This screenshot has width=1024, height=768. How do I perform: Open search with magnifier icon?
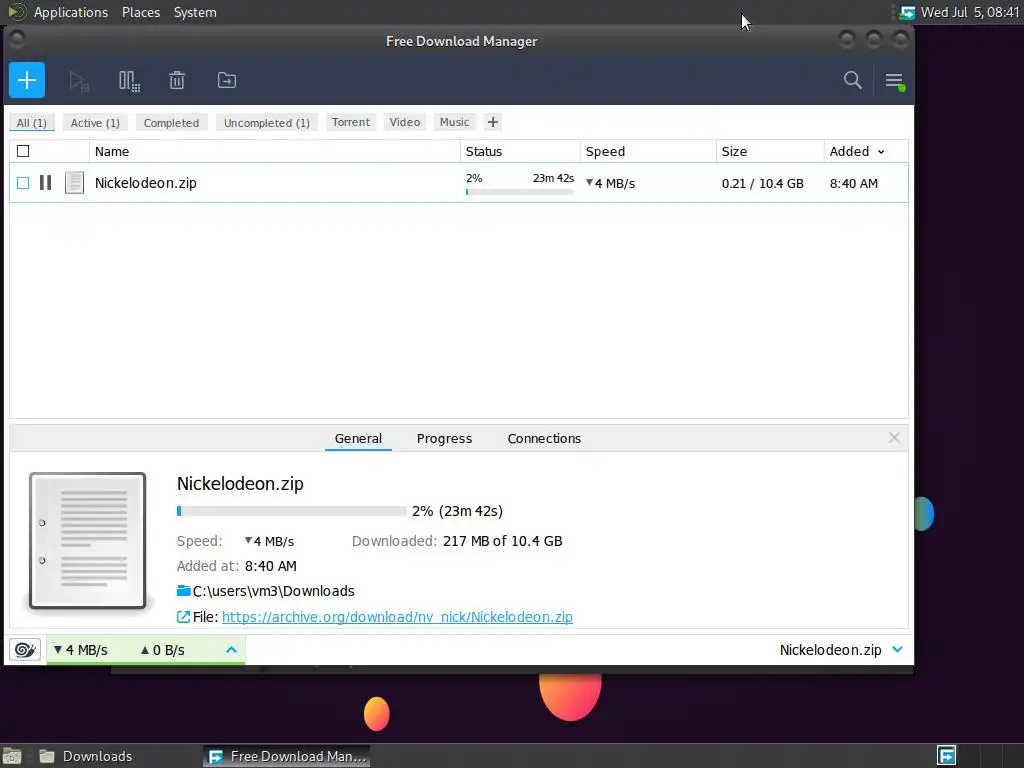pos(852,80)
